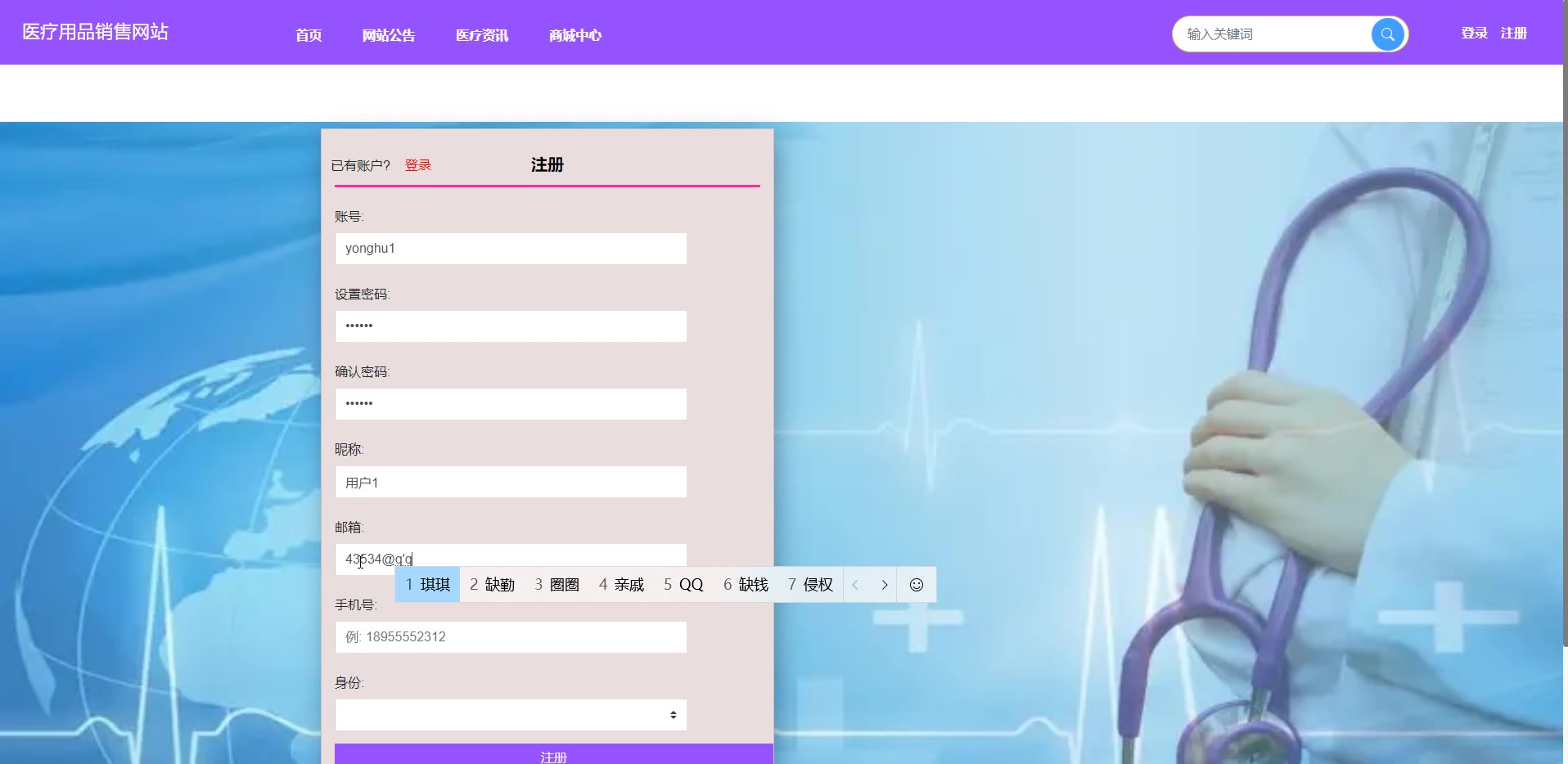Screen dimensions: 1568x764
Task: Click the 登录 link in the top header
Action: (1474, 34)
